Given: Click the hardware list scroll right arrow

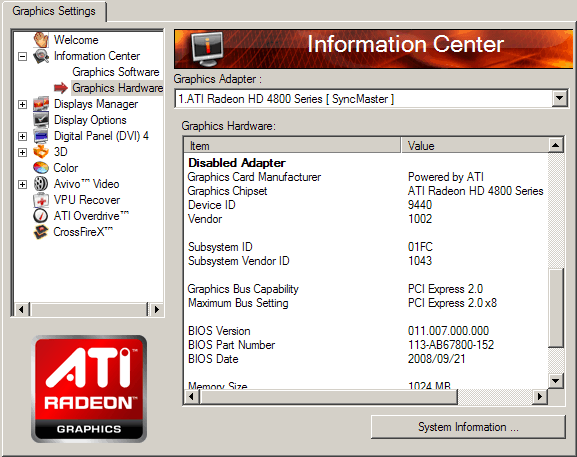Looking at the screenshot, I should click(x=539, y=397).
